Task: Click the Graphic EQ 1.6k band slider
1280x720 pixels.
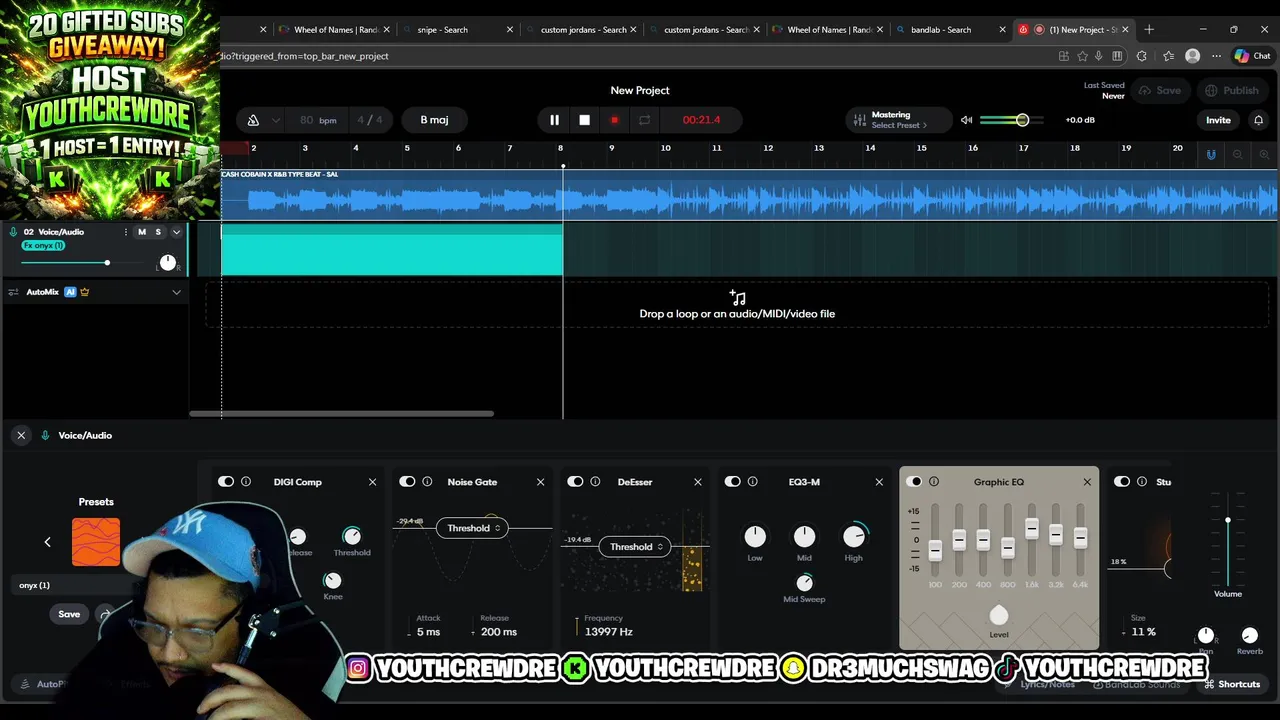Action: tap(1031, 530)
